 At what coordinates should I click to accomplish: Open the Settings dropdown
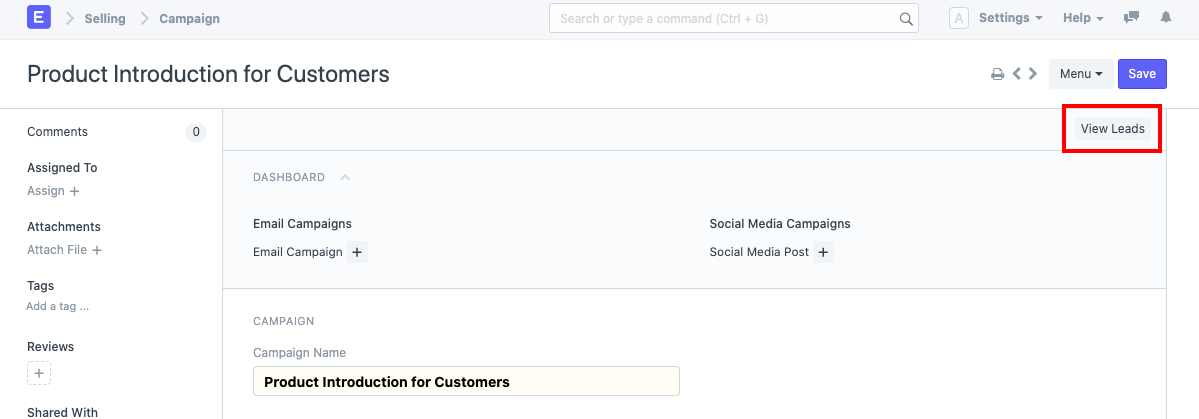pos(1010,18)
